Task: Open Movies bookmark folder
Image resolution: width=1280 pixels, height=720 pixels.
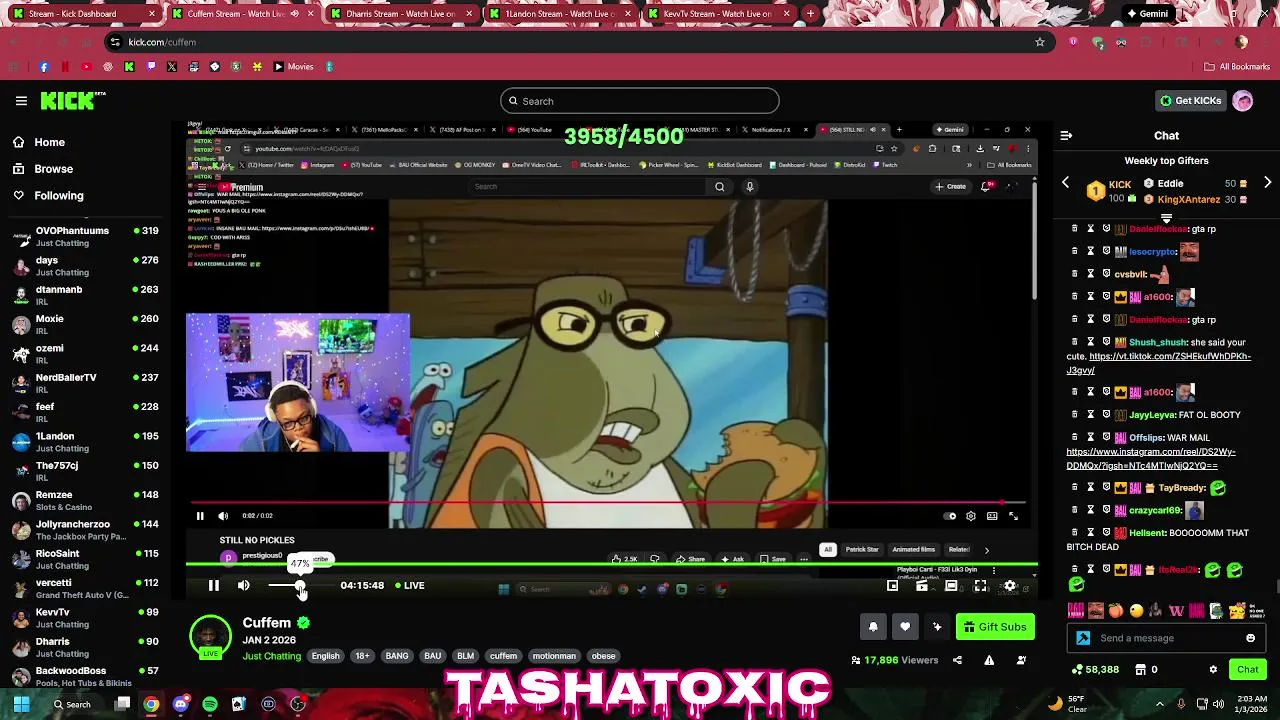Action: click(x=293, y=67)
